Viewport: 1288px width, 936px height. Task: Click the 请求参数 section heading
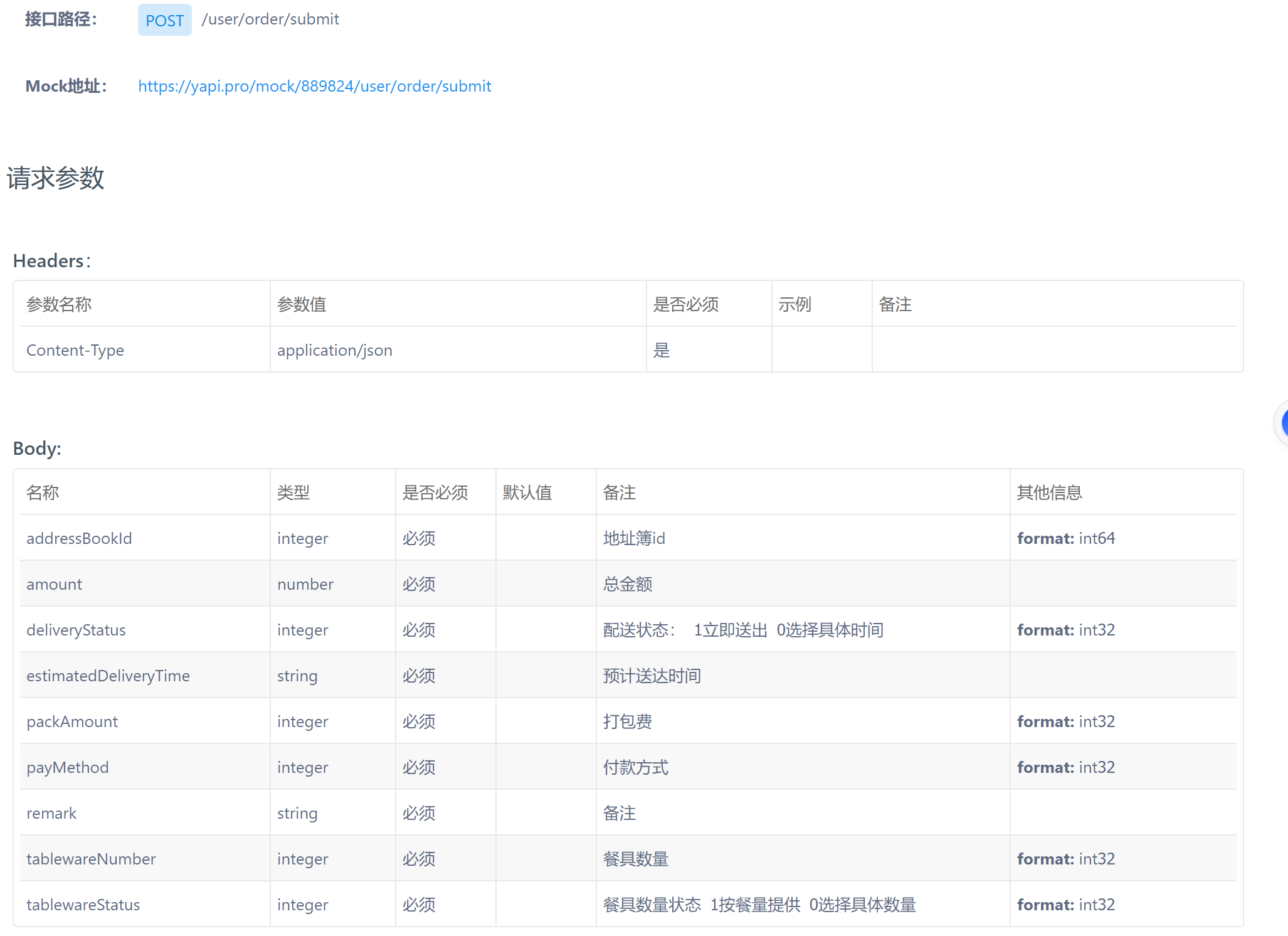click(55, 178)
